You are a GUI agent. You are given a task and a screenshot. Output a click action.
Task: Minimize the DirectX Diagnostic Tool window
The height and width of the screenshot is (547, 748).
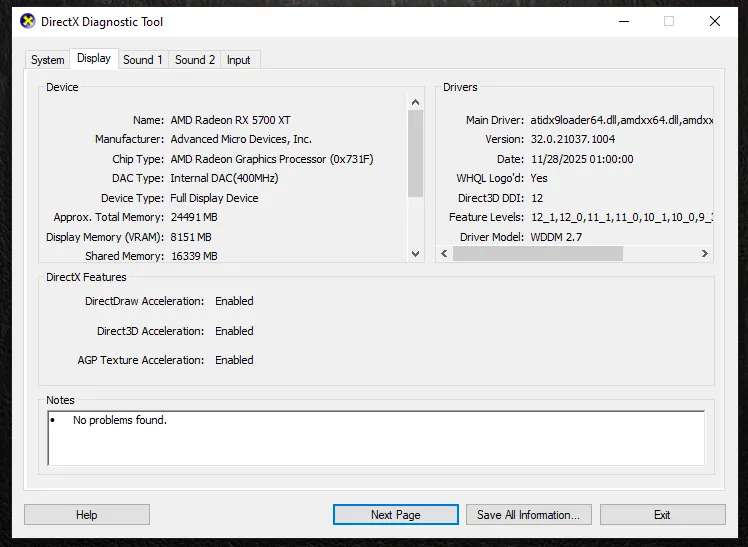624,21
